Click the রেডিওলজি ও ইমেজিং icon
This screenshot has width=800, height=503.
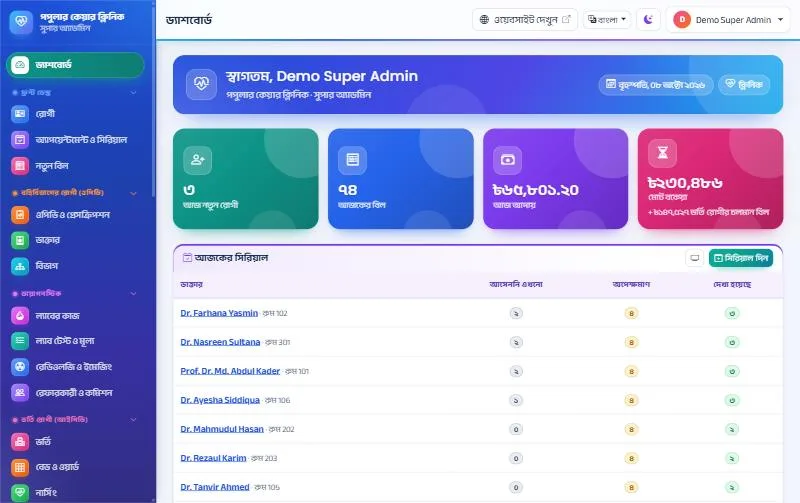20,366
